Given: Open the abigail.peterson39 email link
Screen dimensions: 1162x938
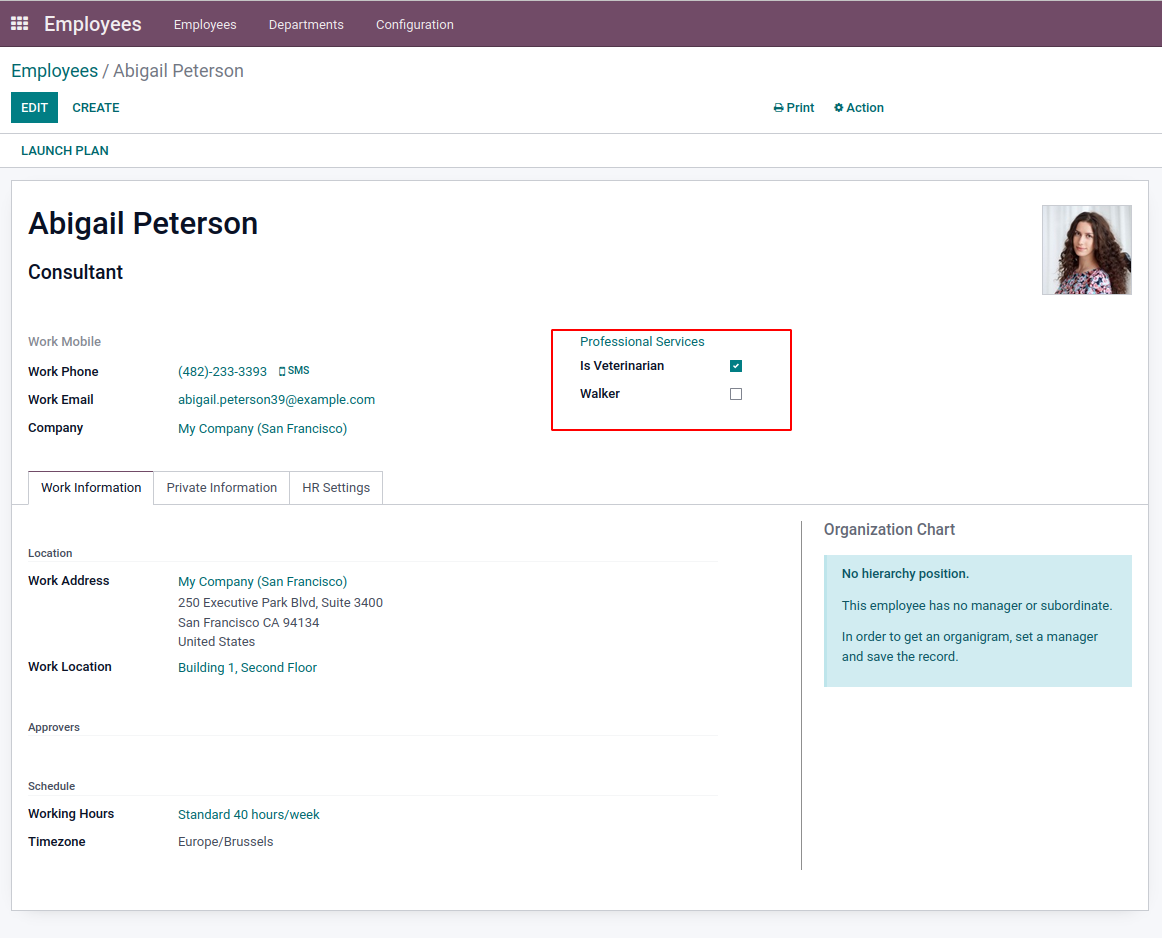Looking at the screenshot, I should point(276,400).
